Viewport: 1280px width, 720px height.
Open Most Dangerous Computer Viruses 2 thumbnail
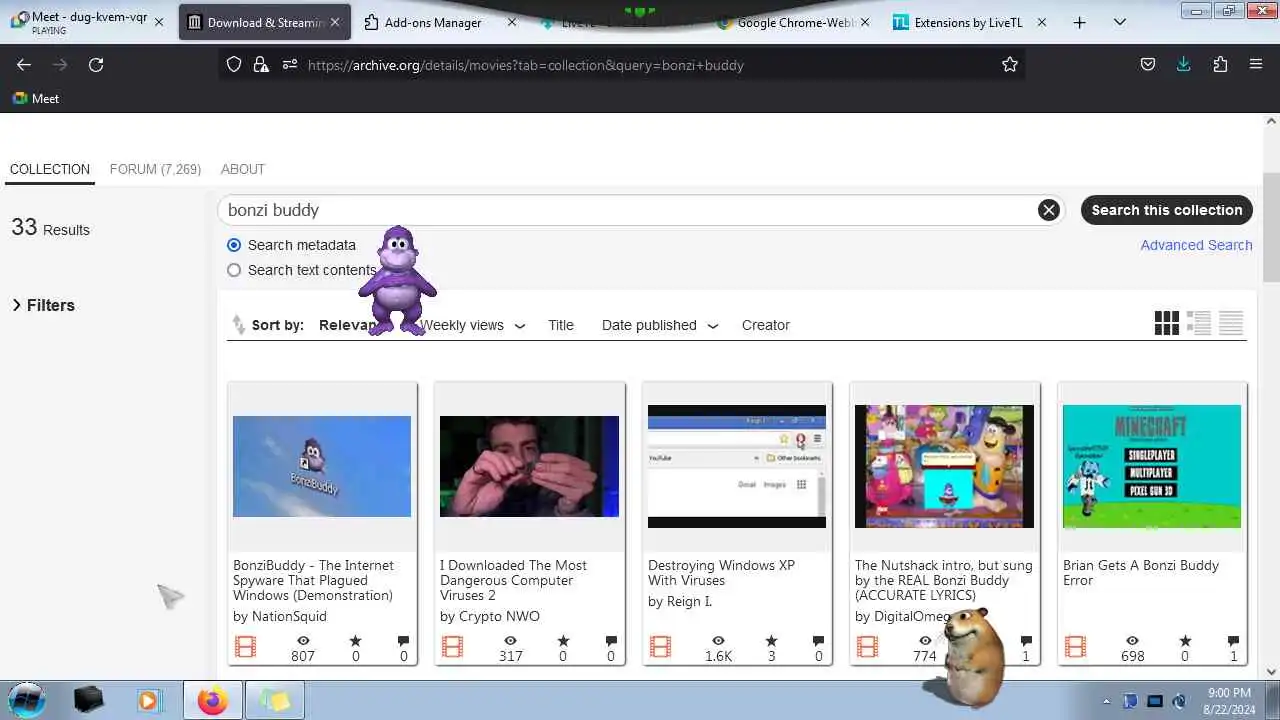(x=529, y=466)
